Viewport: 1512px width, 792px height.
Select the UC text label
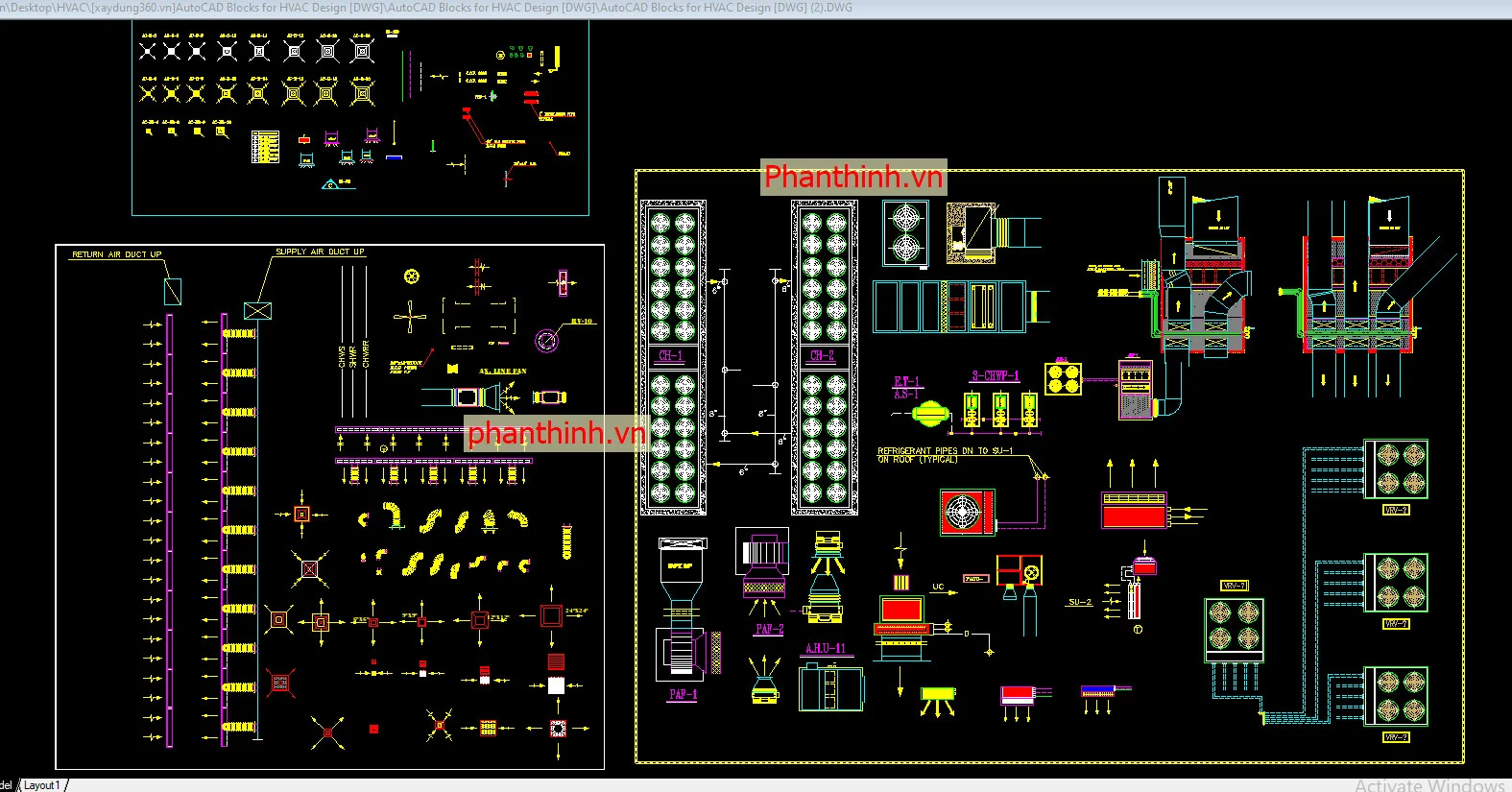(938, 587)
